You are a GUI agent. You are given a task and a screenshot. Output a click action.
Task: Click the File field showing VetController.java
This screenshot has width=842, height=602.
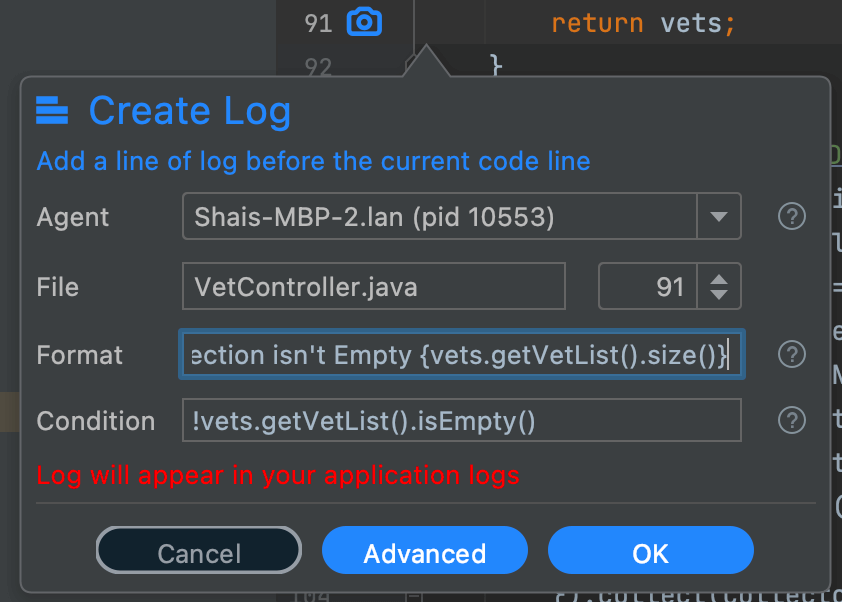coord(373,286)
